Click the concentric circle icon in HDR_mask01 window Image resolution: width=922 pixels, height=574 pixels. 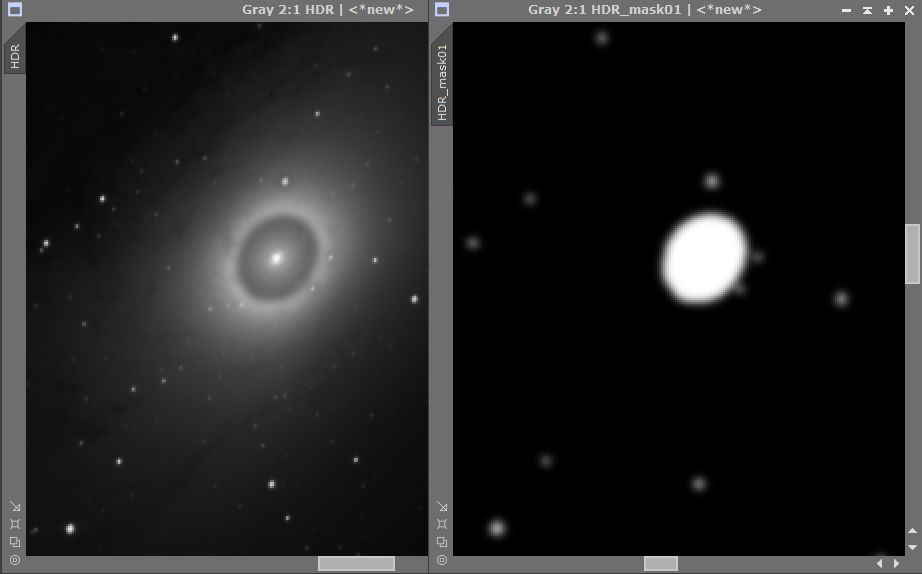(x=442, y=560)
